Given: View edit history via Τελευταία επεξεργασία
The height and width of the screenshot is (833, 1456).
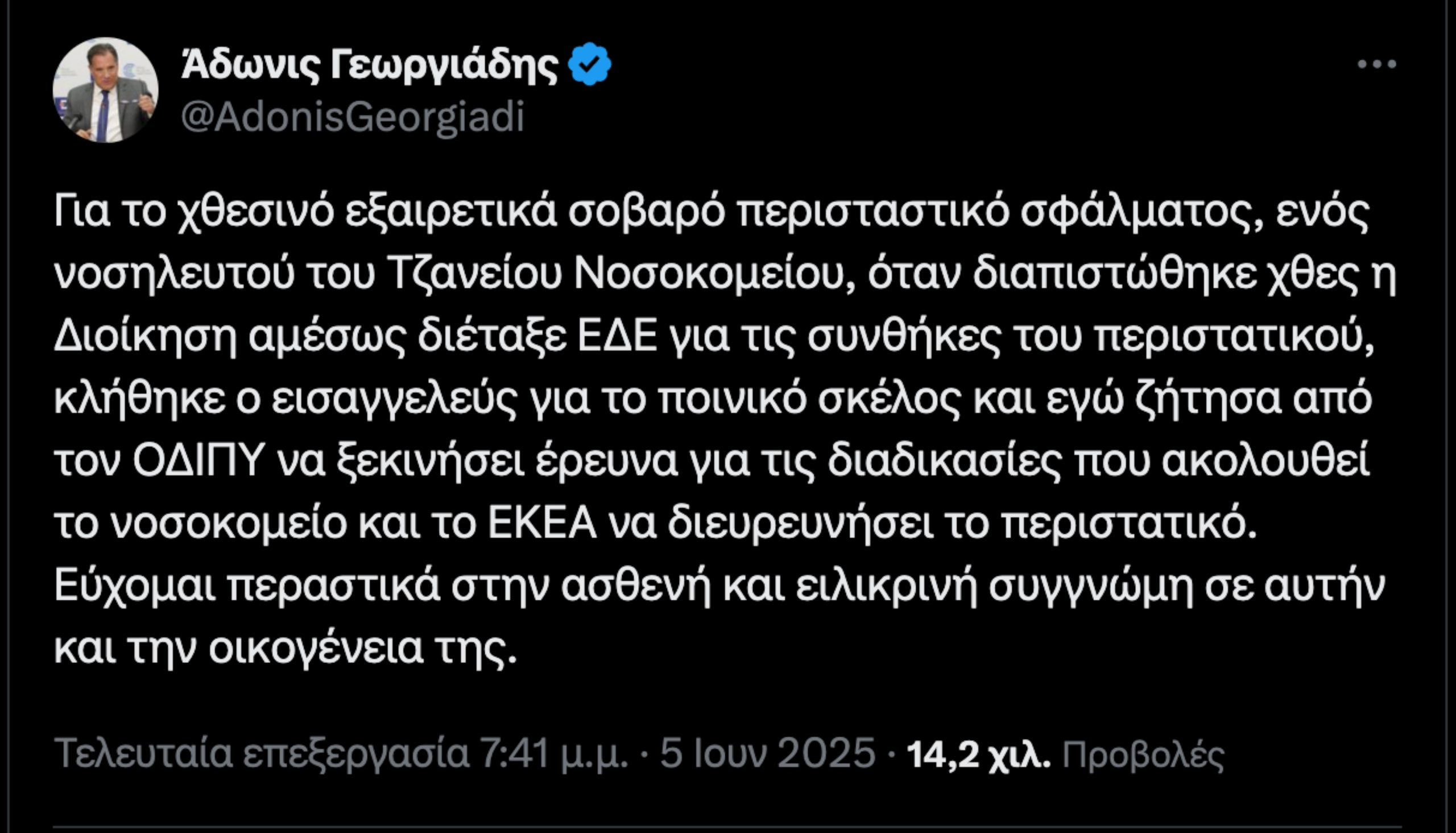Looking at the screenshot, I should (x=262, y=753).
